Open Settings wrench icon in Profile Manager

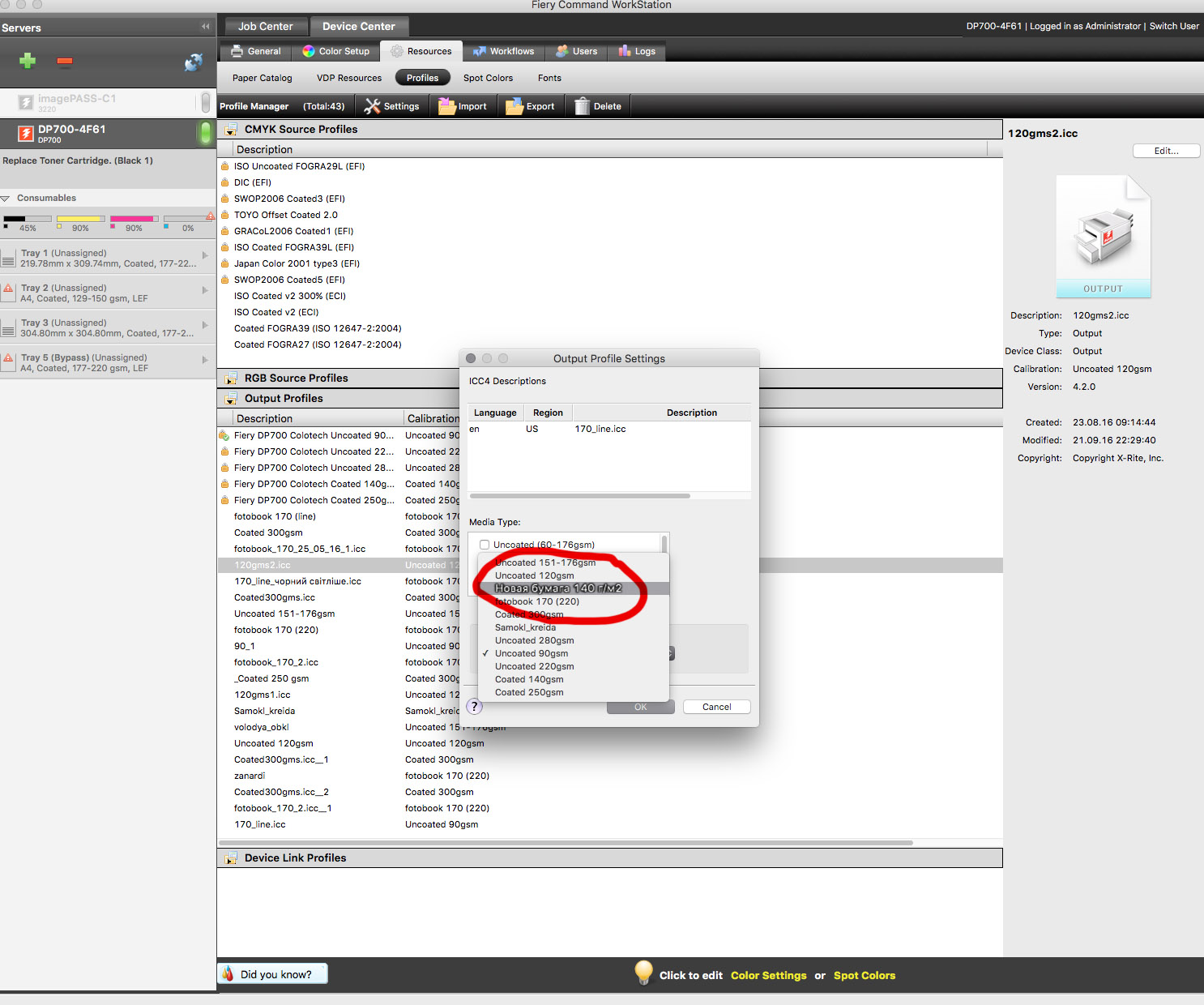pos(372,106)
